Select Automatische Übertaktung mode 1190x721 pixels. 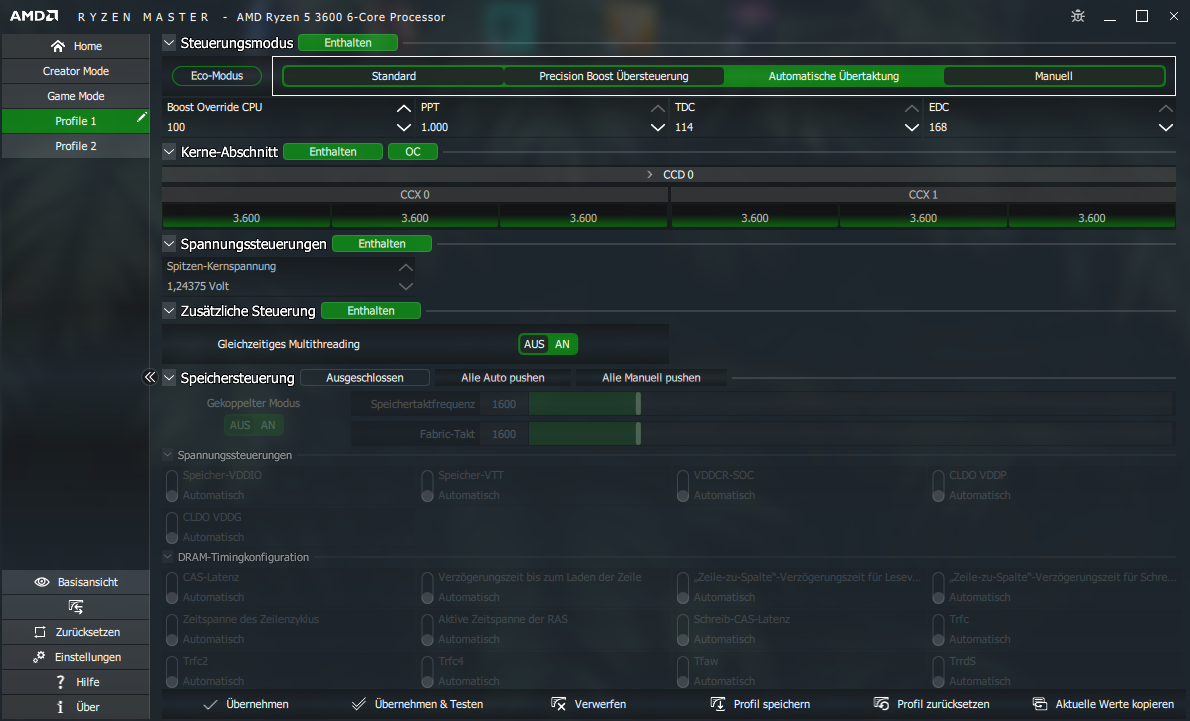tap(833, 76)
